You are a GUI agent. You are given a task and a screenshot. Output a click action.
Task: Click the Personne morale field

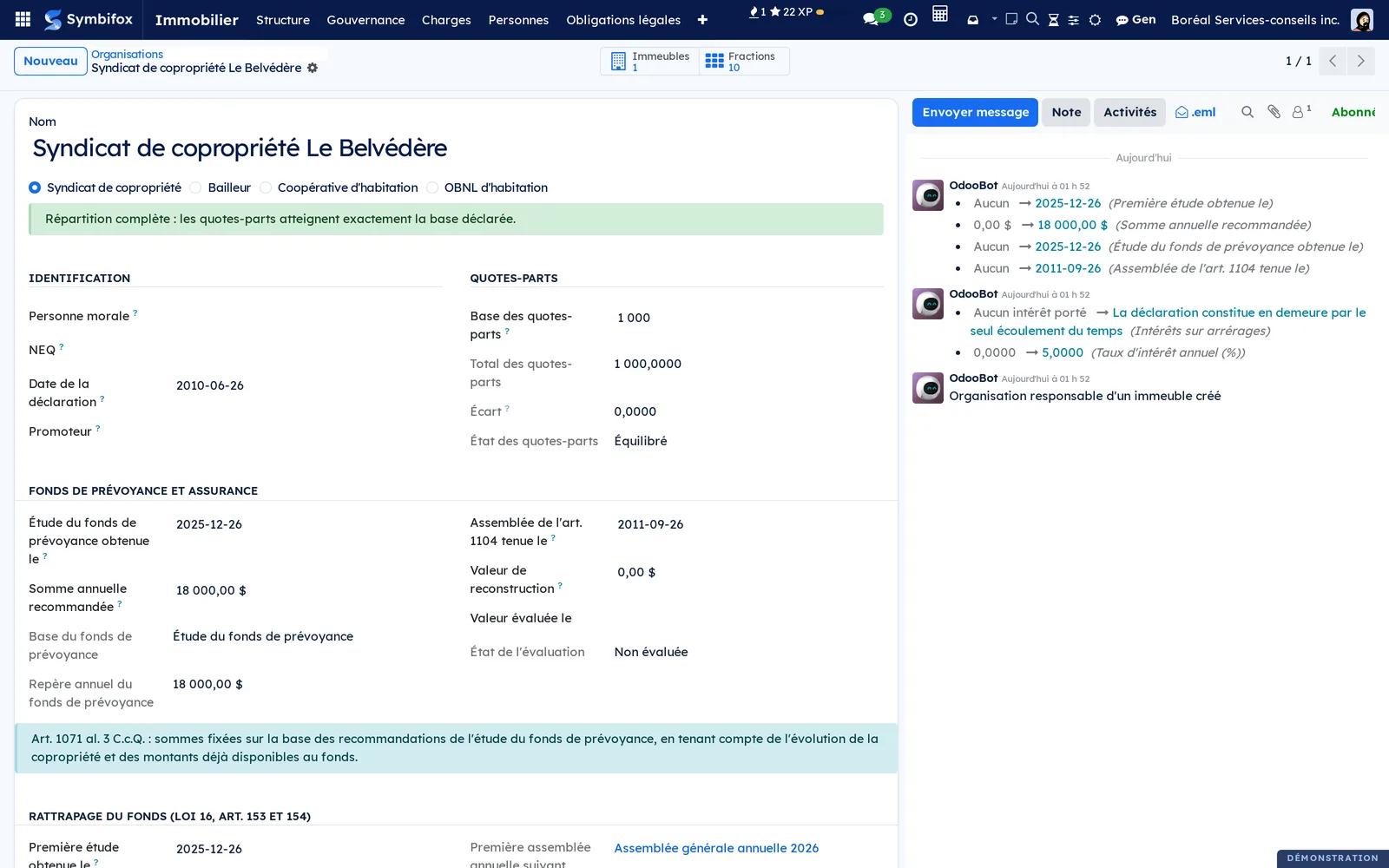[x=307, y=318]
